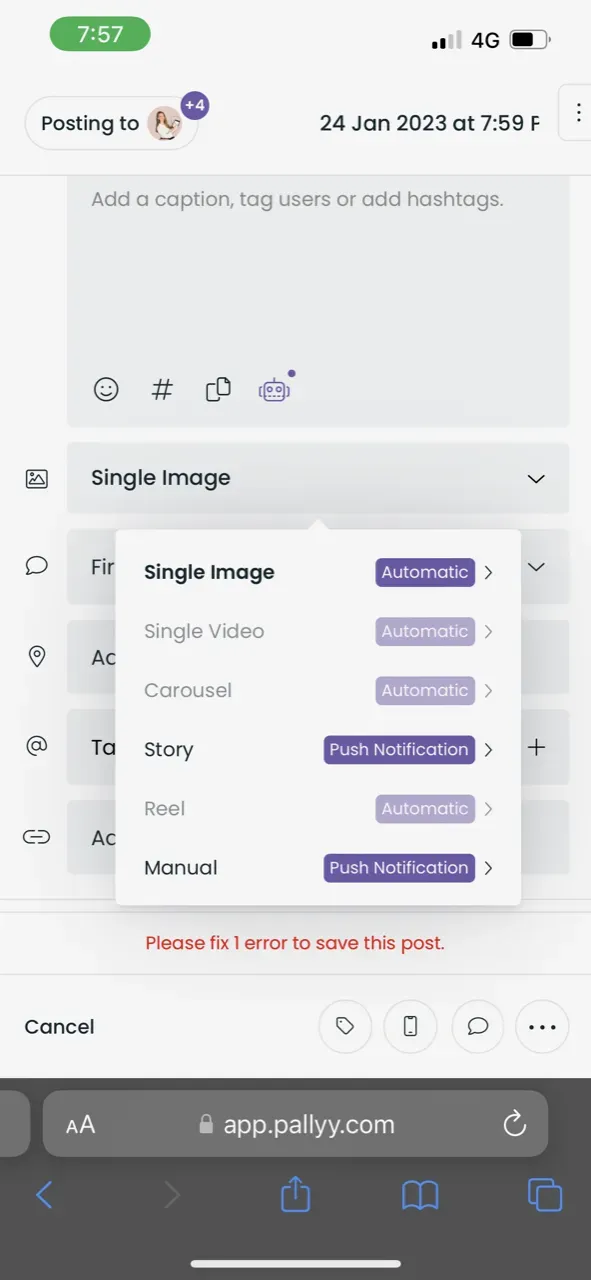
Task: Open the labels tag icon button
Action: tap(345, 1026)
